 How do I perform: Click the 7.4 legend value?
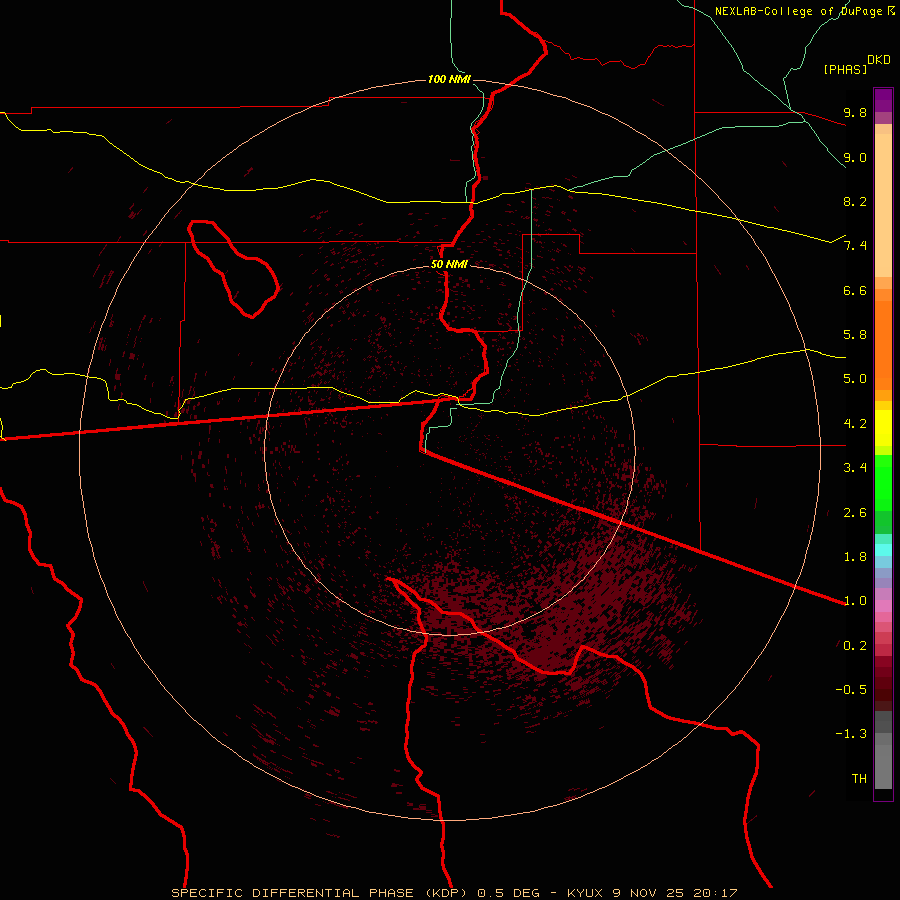(x=855, y=246)
